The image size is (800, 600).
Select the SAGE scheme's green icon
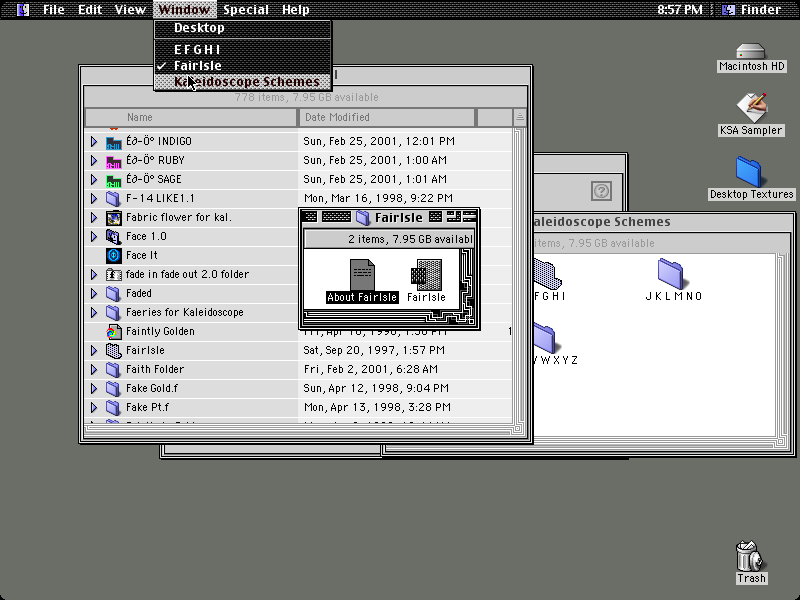coord(113,179)
